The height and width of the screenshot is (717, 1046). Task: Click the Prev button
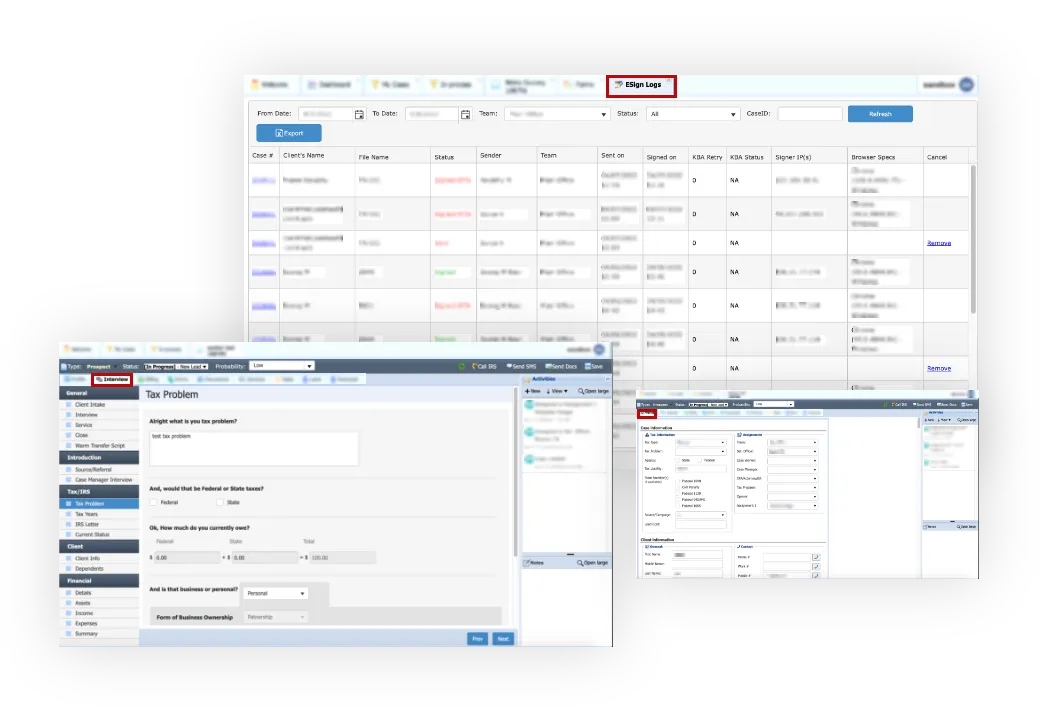[x=477, y=638]
